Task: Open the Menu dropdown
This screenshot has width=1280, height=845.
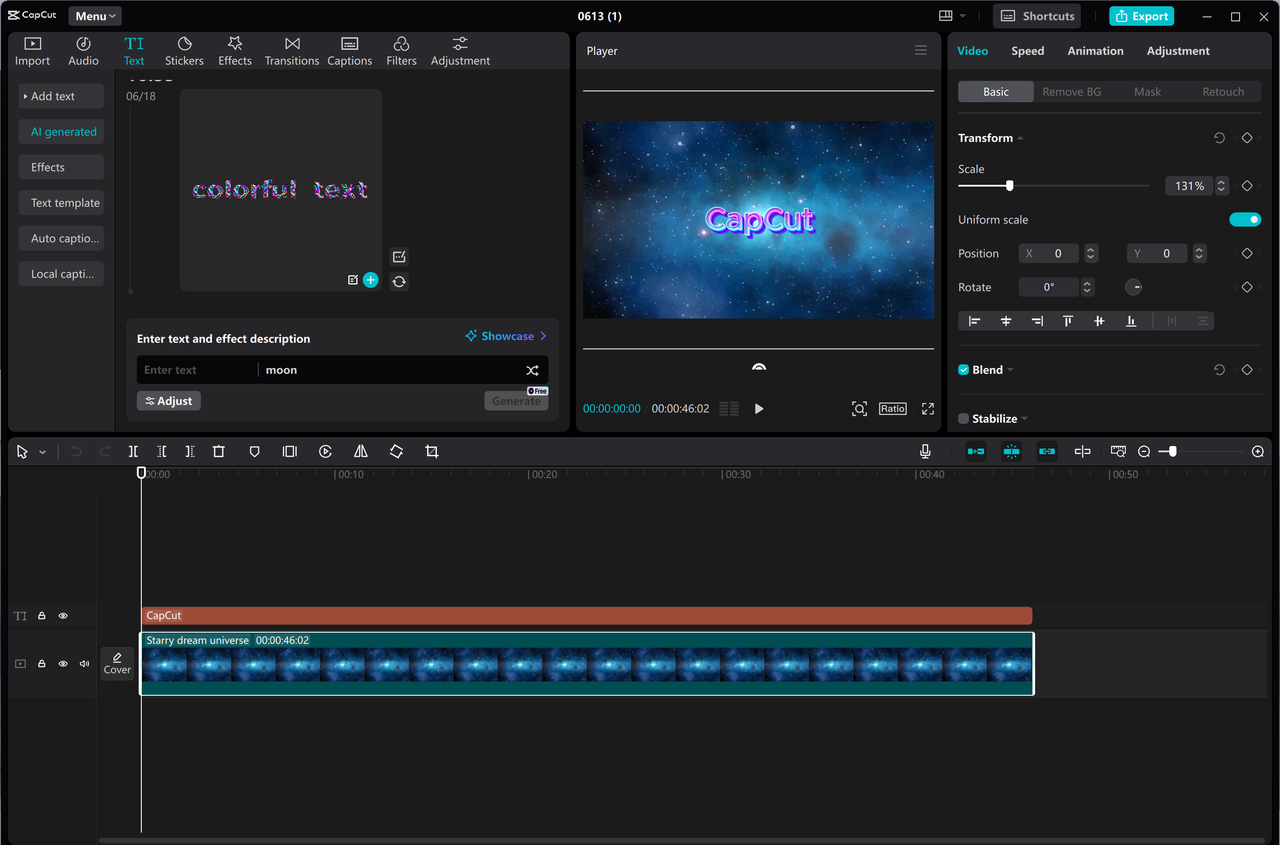Action: pos(94,15)
